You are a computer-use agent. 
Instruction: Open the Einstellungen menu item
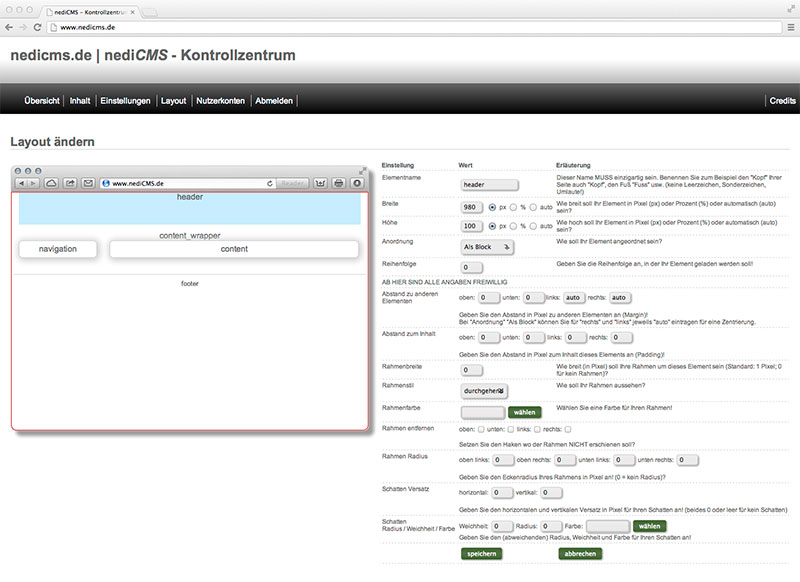tap(126, 101)
